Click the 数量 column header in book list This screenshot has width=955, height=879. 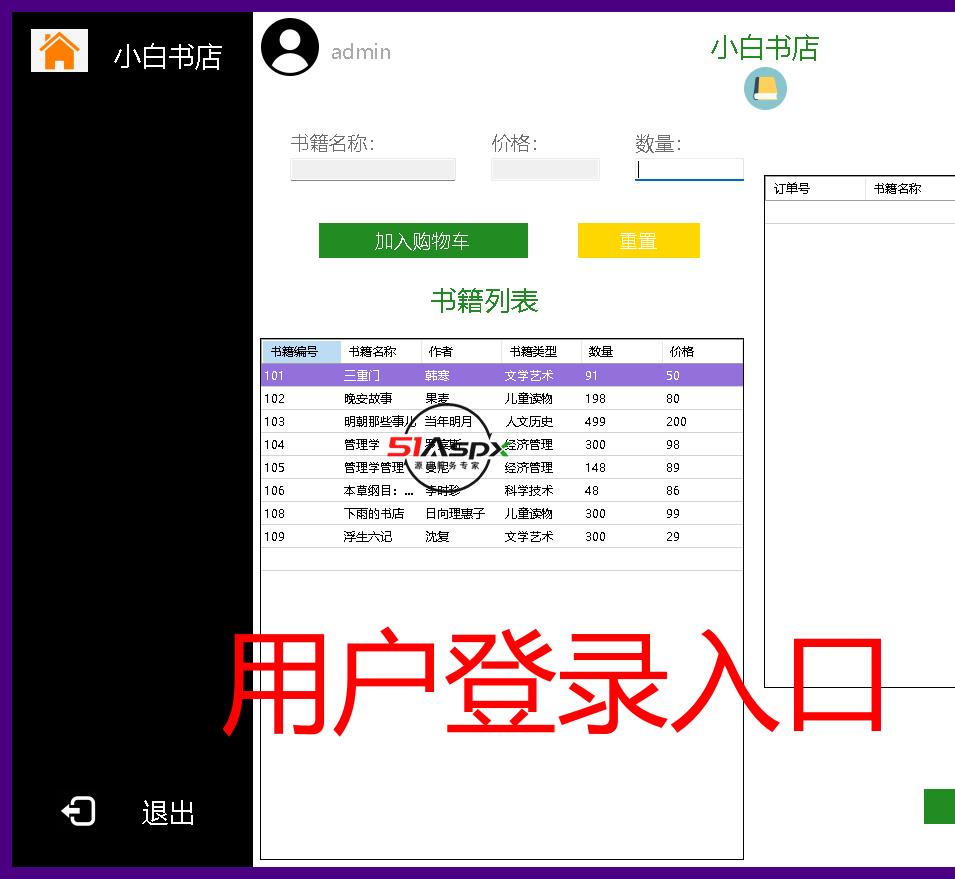[621, 351]
